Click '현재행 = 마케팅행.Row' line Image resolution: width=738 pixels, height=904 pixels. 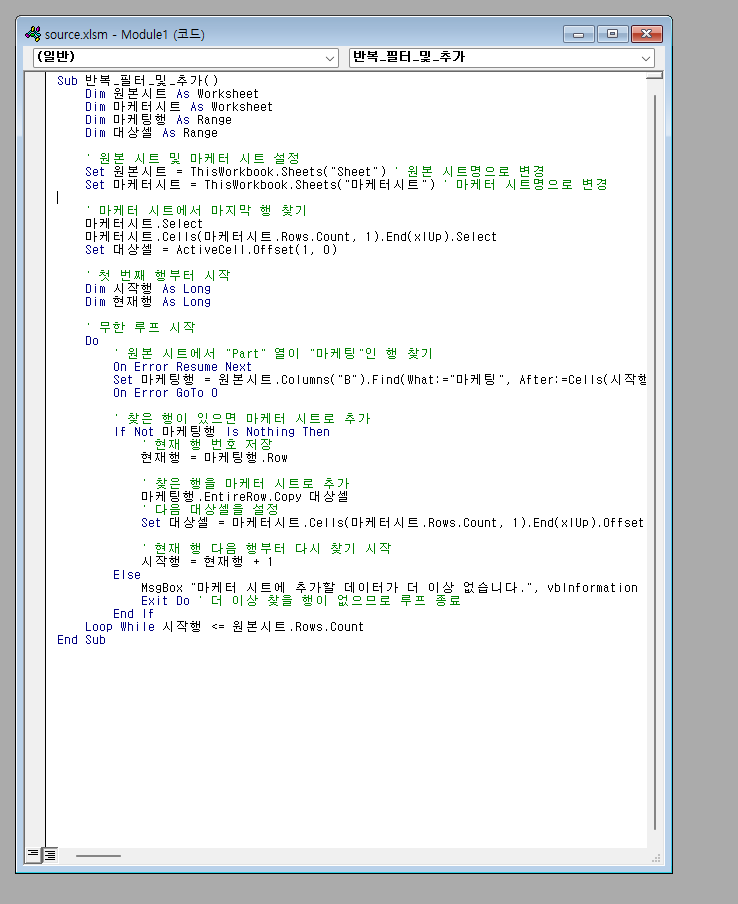(x=214, y=458)
